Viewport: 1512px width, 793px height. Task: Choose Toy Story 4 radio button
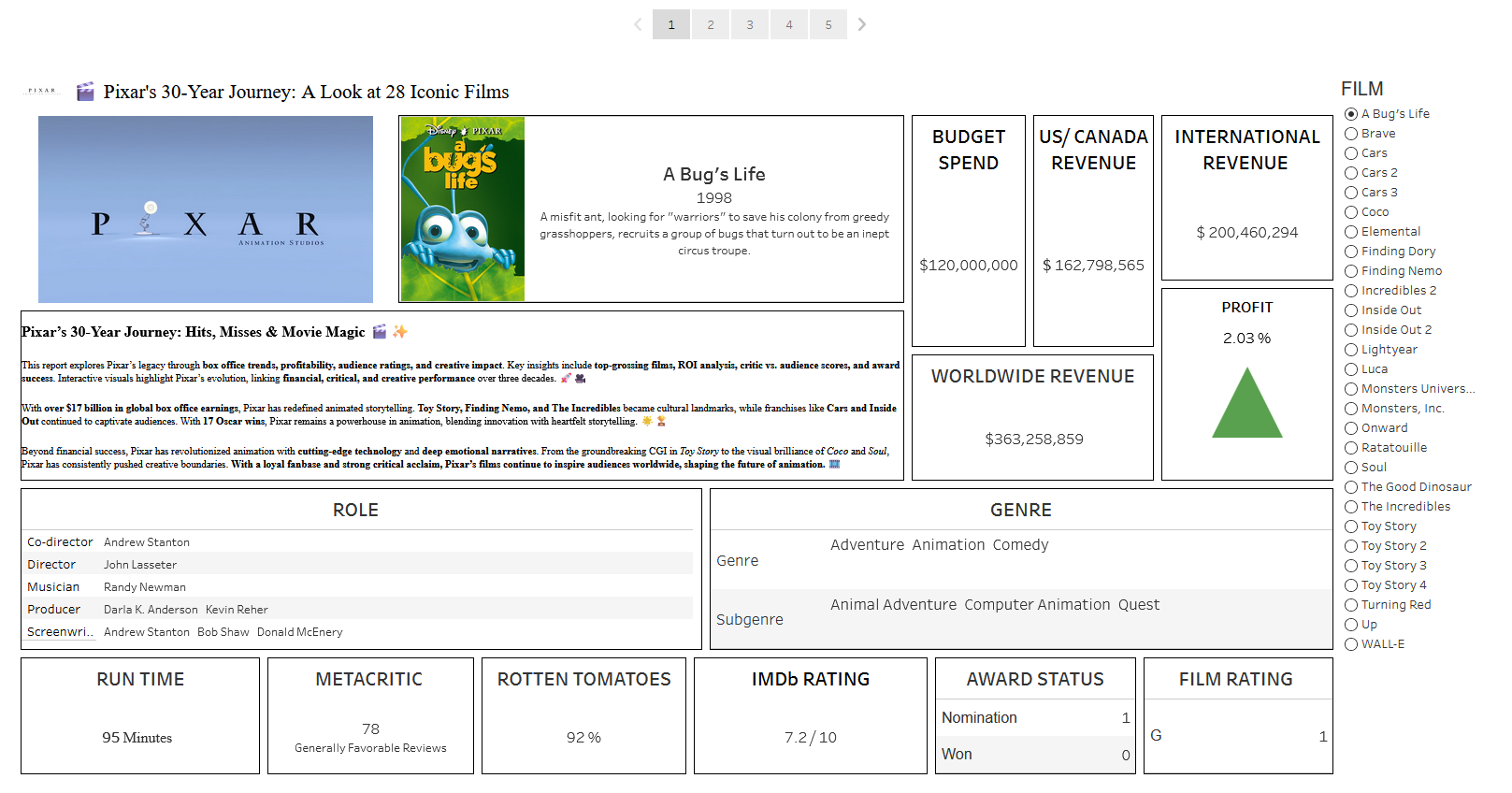point(1351,585)
